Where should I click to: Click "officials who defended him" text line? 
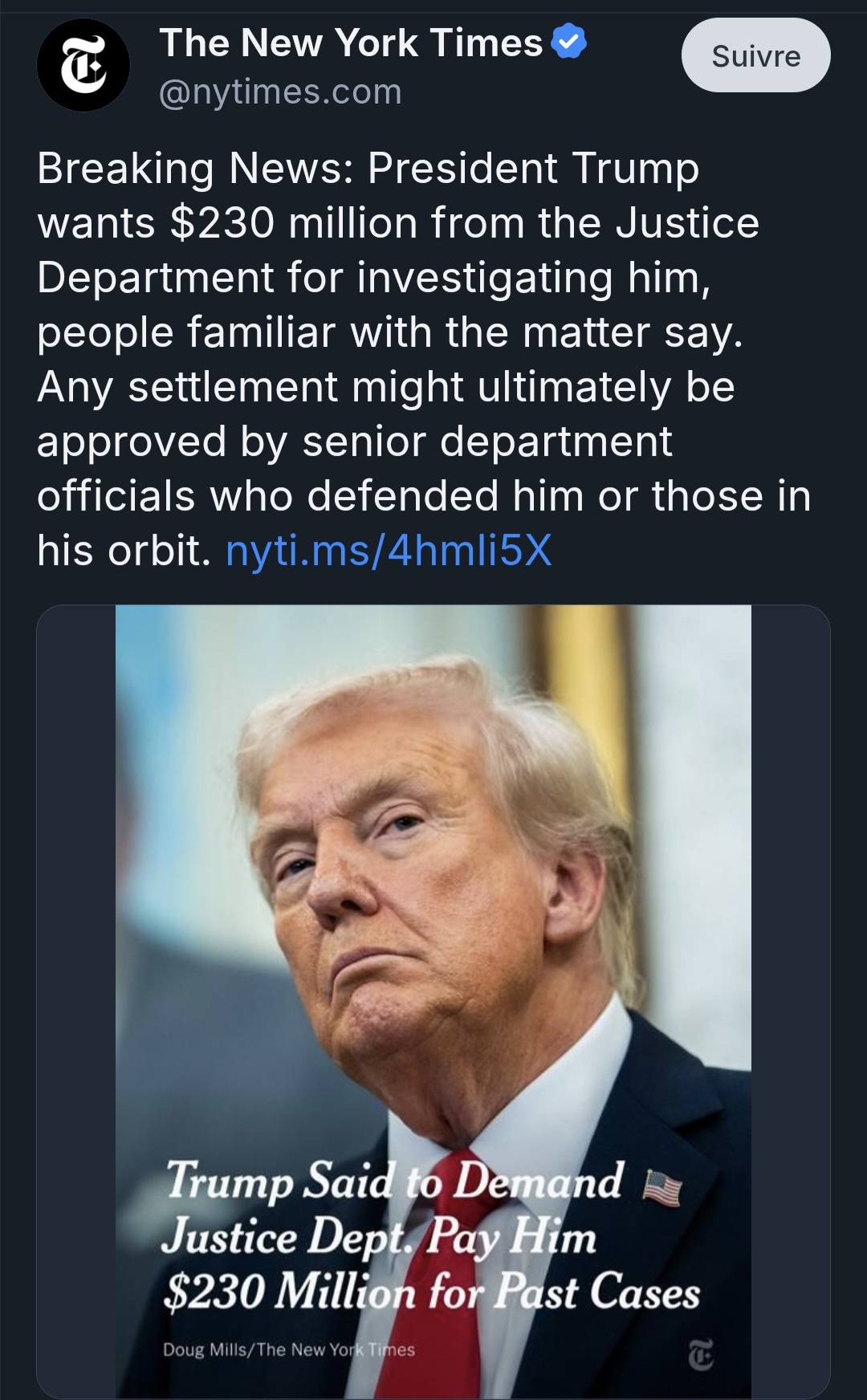coord(424,496)
